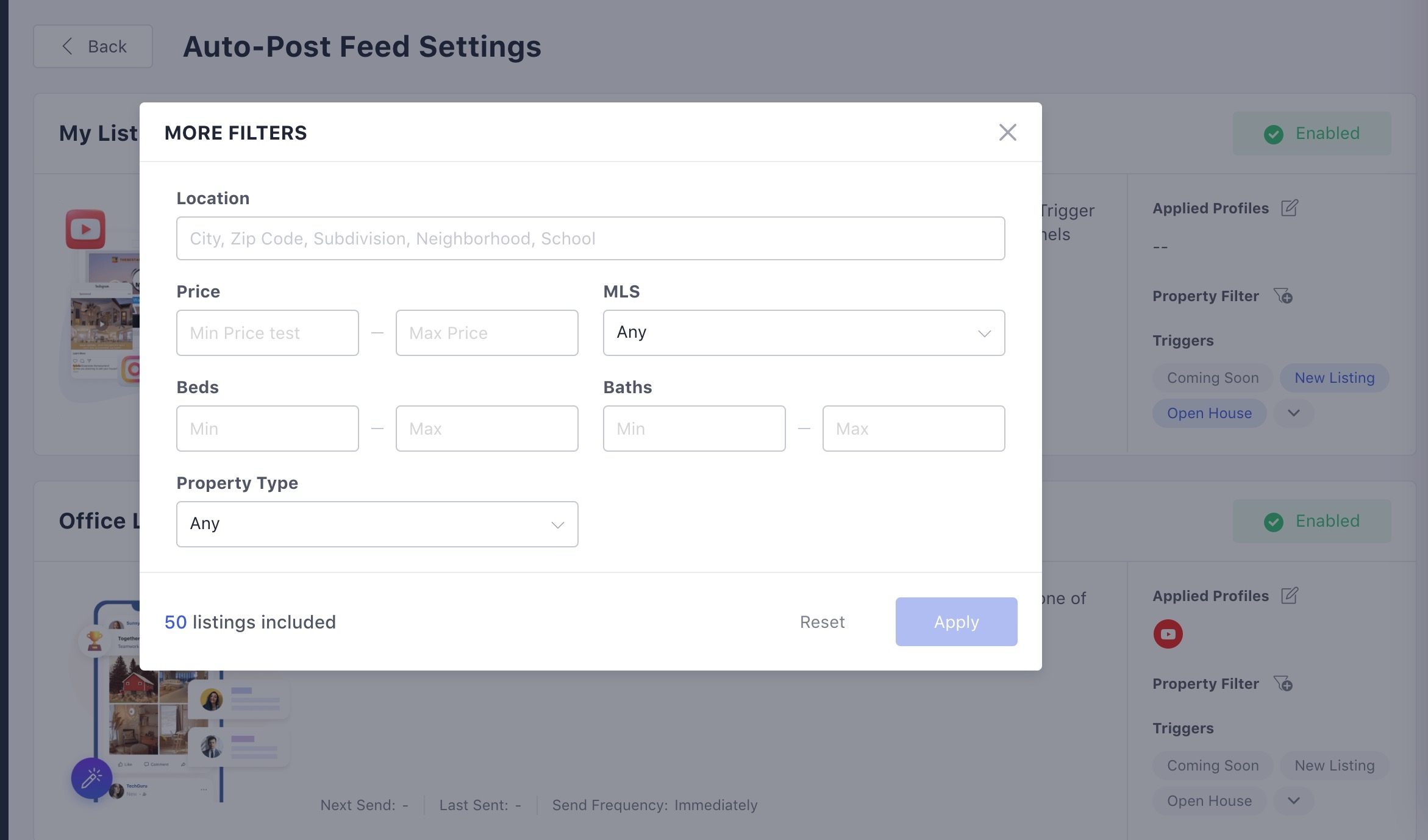Screen dimensions: 1428x840
Task: Toggle Enabled status for Office Listings
Action: point(1312,521)
